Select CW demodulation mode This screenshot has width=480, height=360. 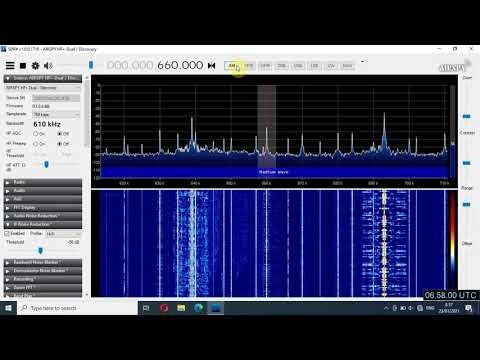click(331, 66)
